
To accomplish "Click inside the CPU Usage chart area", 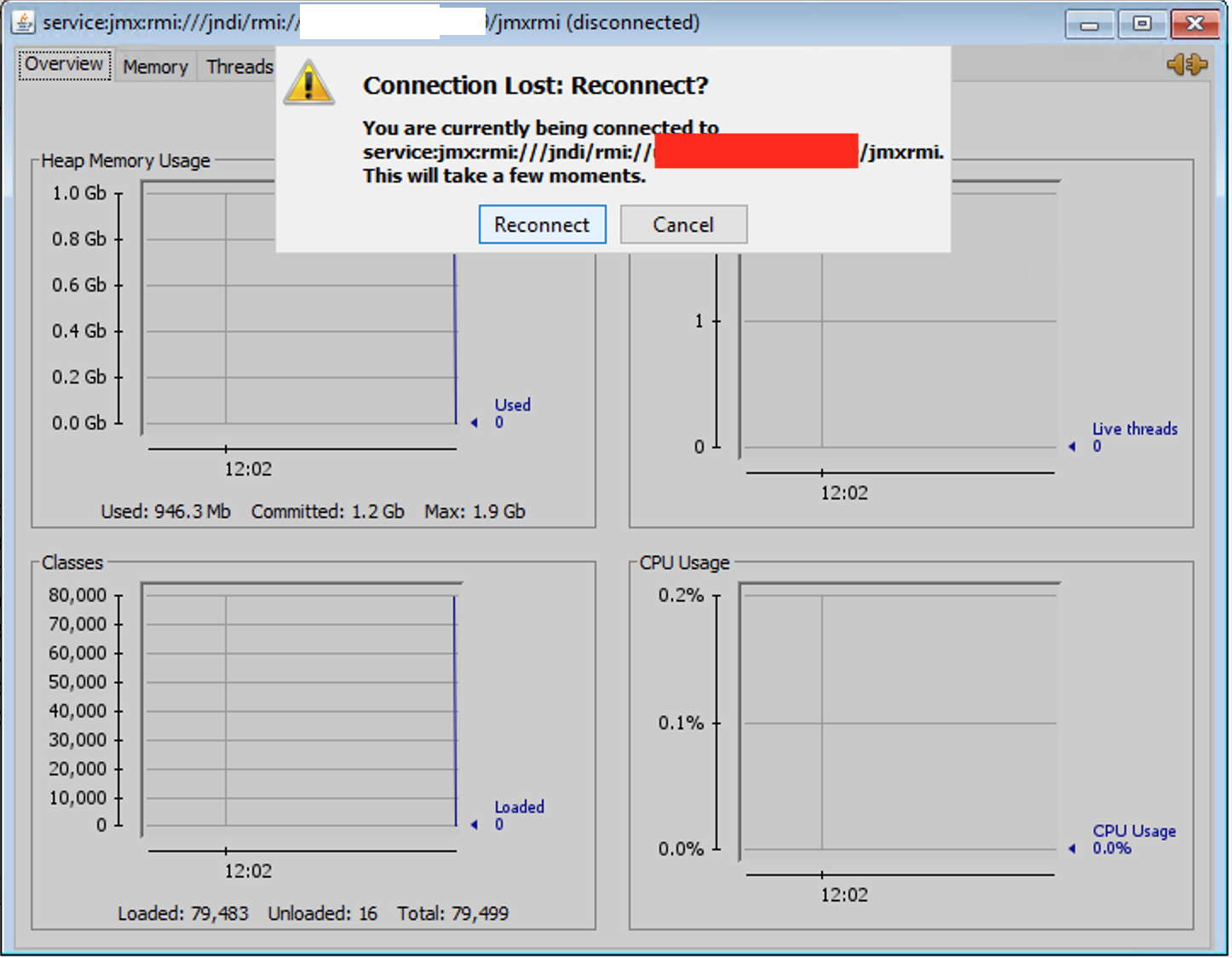I will point(898,720).
